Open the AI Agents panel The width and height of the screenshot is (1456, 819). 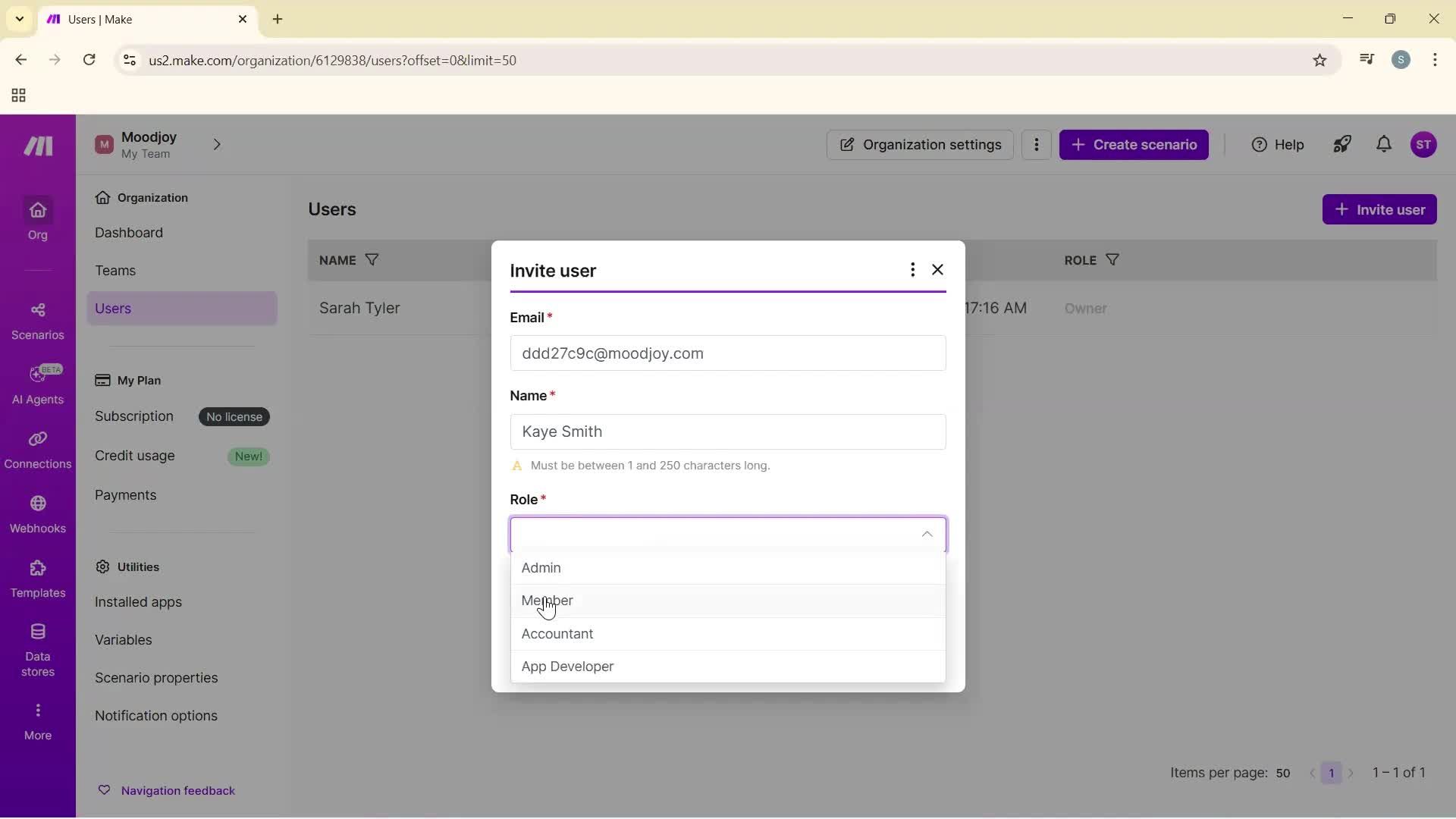click(x=37, y=384)
